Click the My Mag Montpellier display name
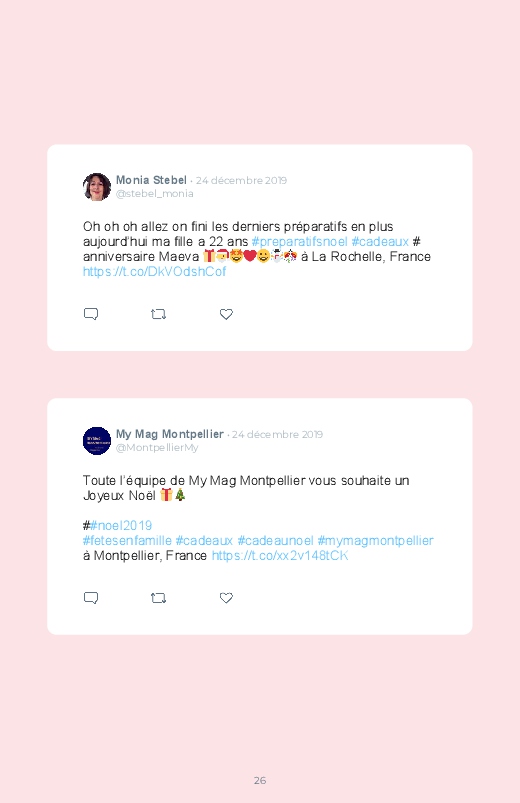Viewport: 520px width, 803px height. click(170, 434)
